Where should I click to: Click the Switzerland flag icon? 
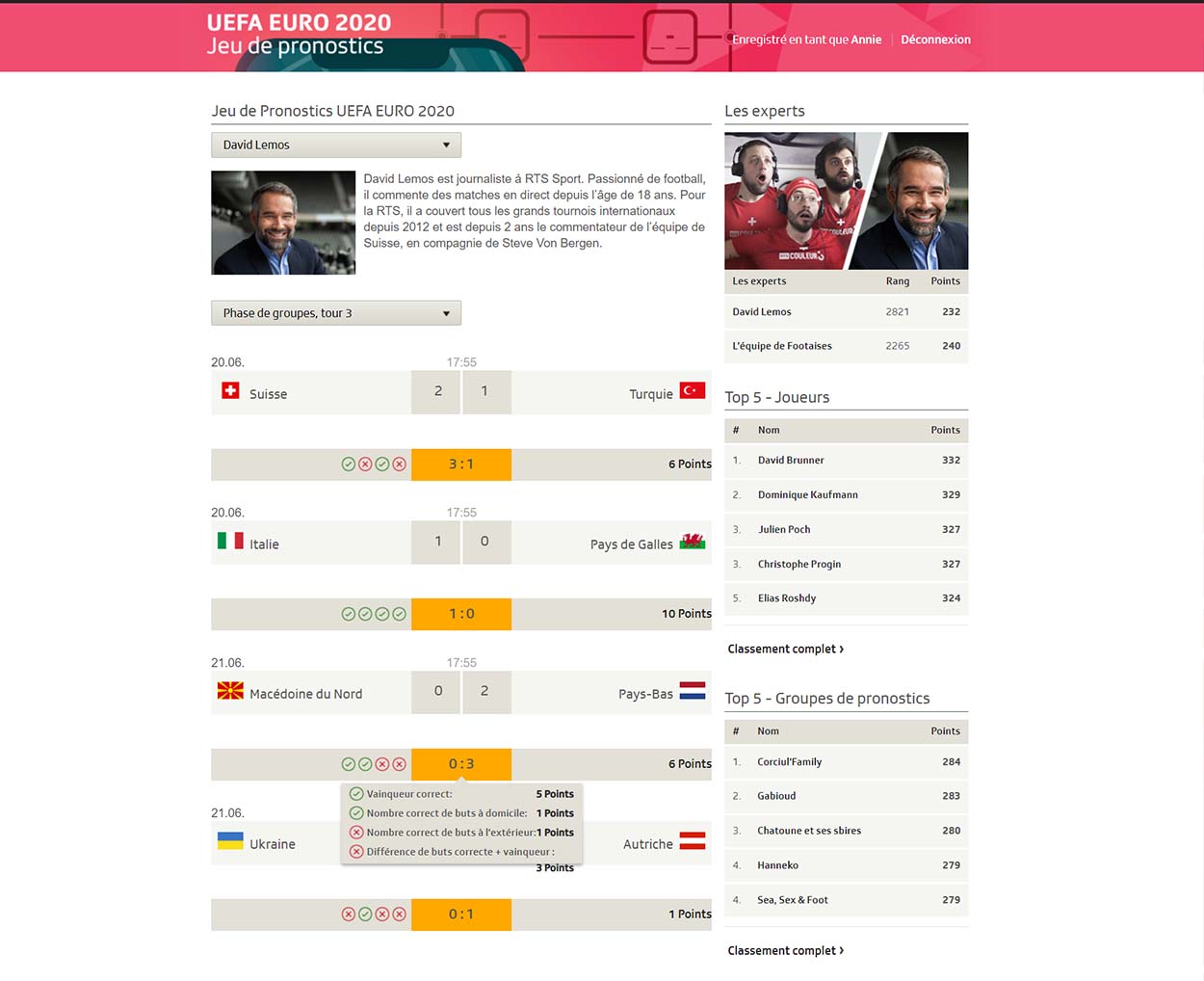pos(230,390)
